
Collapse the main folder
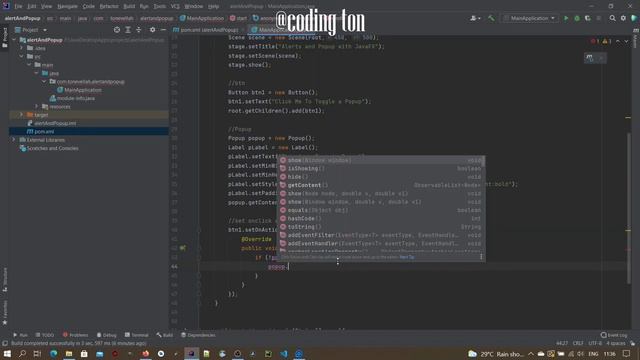[29, 64]
